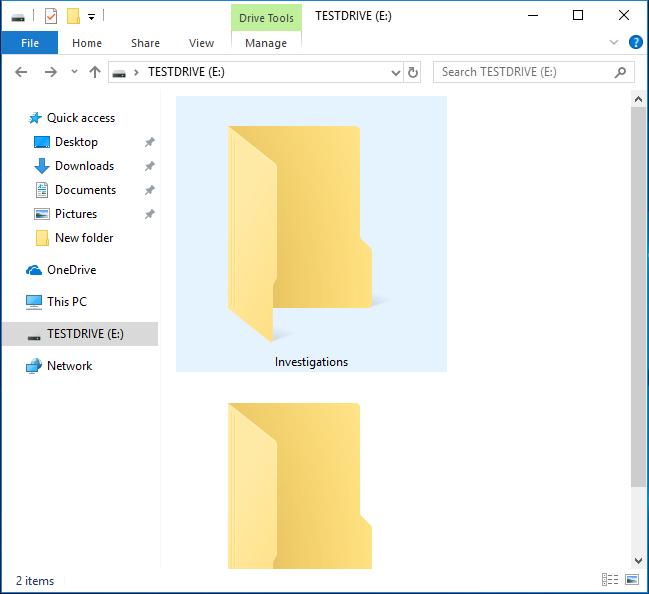Switch to the Share ribbon tab

[x=145, y=43]
